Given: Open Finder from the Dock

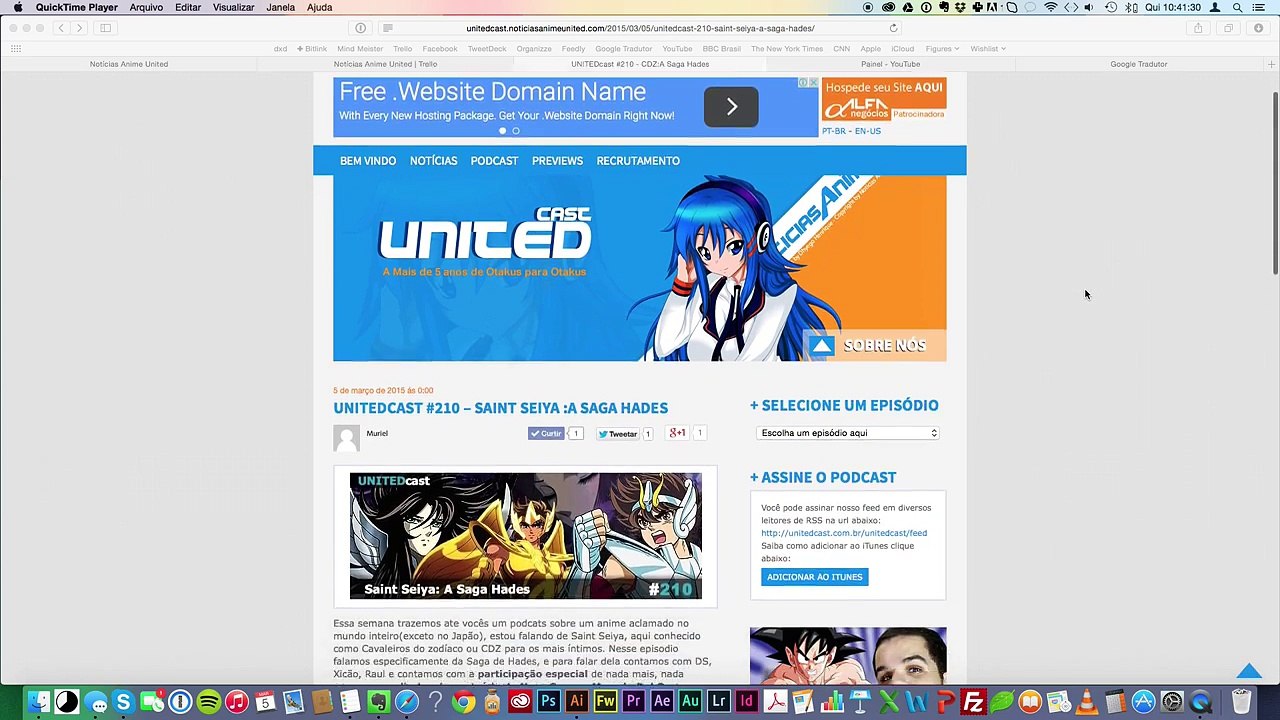Looking at the screenshot, I should (x=38, y=702).
